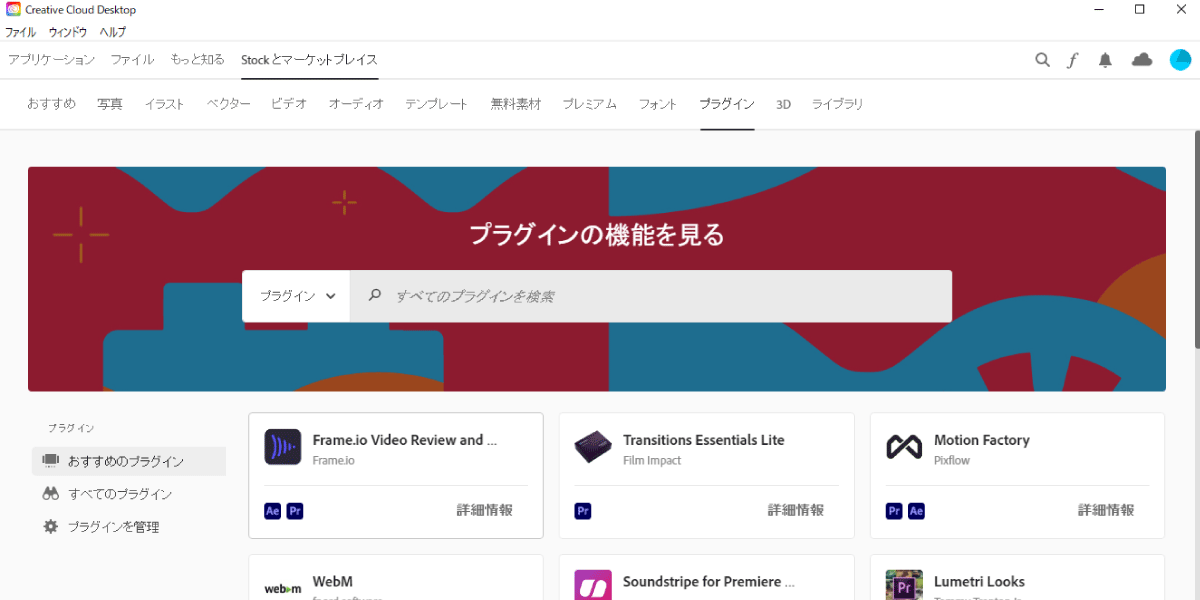The width and height of the screenshot is (1200, 600).
Task: Select the プラグイン category tab
Action: (727, 104)
